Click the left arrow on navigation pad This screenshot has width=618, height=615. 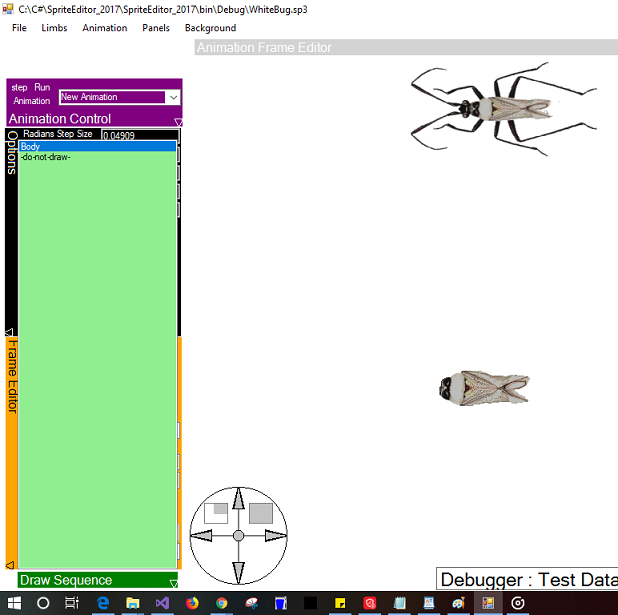[201, 535]
